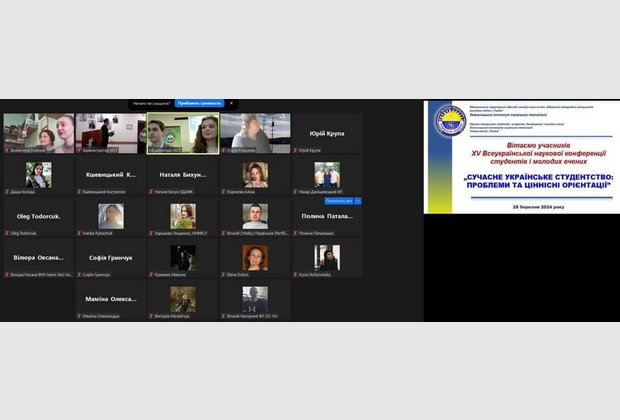620x420 pixels.
Task: Select Юрій Крупа participant tile
Action: 326,134
